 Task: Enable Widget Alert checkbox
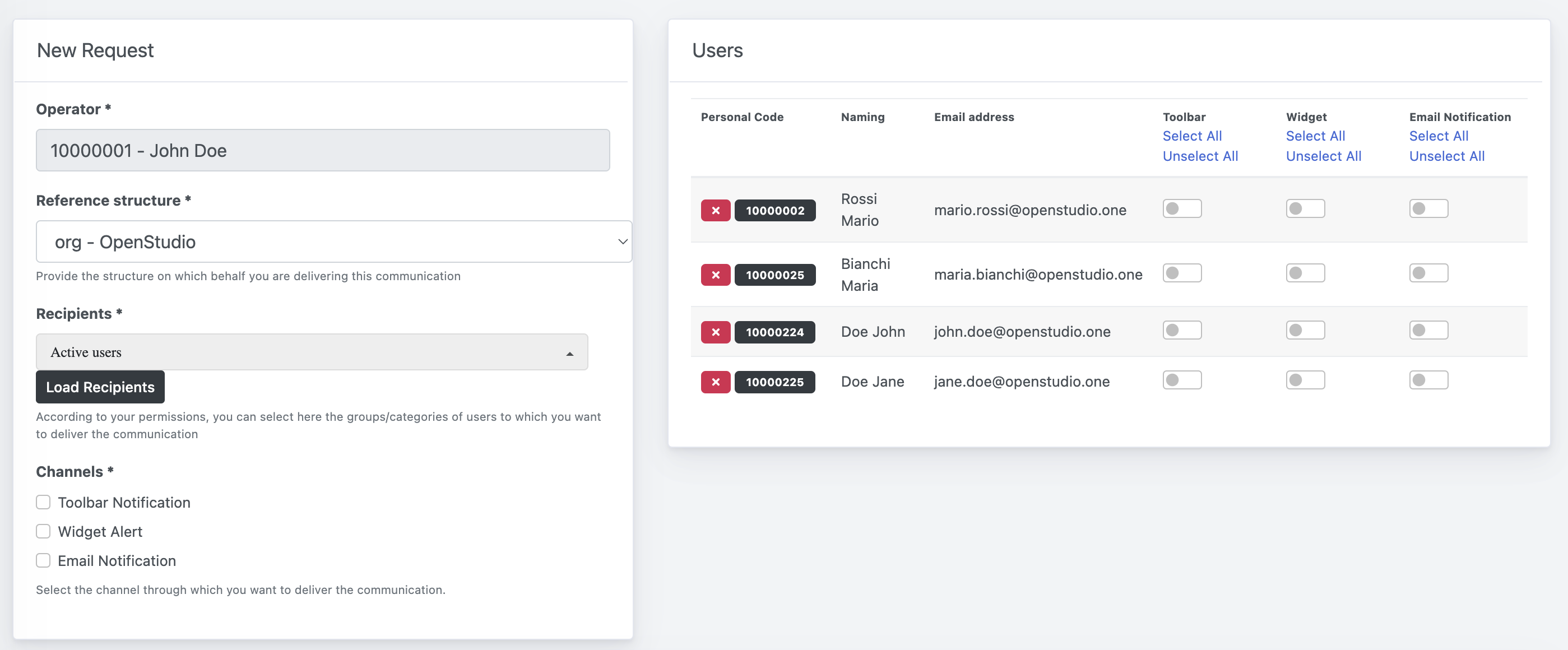tap(43, 530)
